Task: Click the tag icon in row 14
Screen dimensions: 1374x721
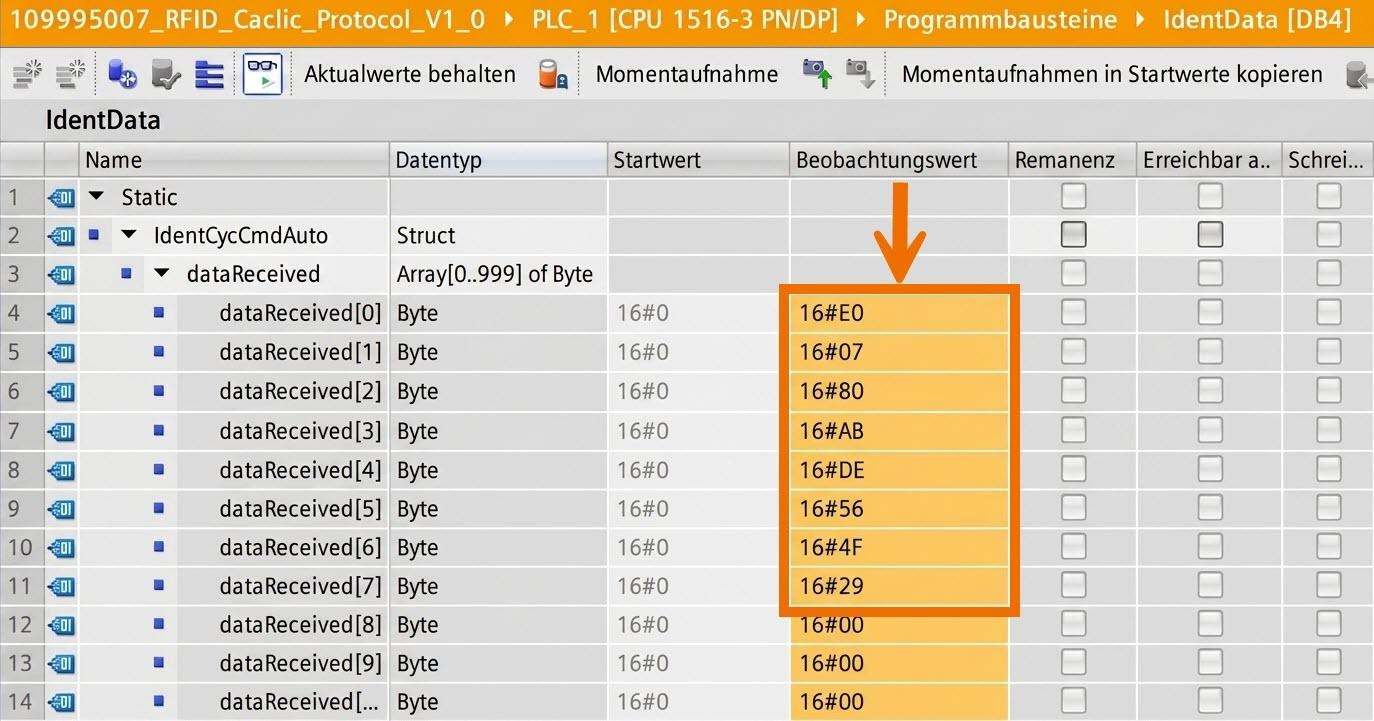Action: click(x=61, y=702)
